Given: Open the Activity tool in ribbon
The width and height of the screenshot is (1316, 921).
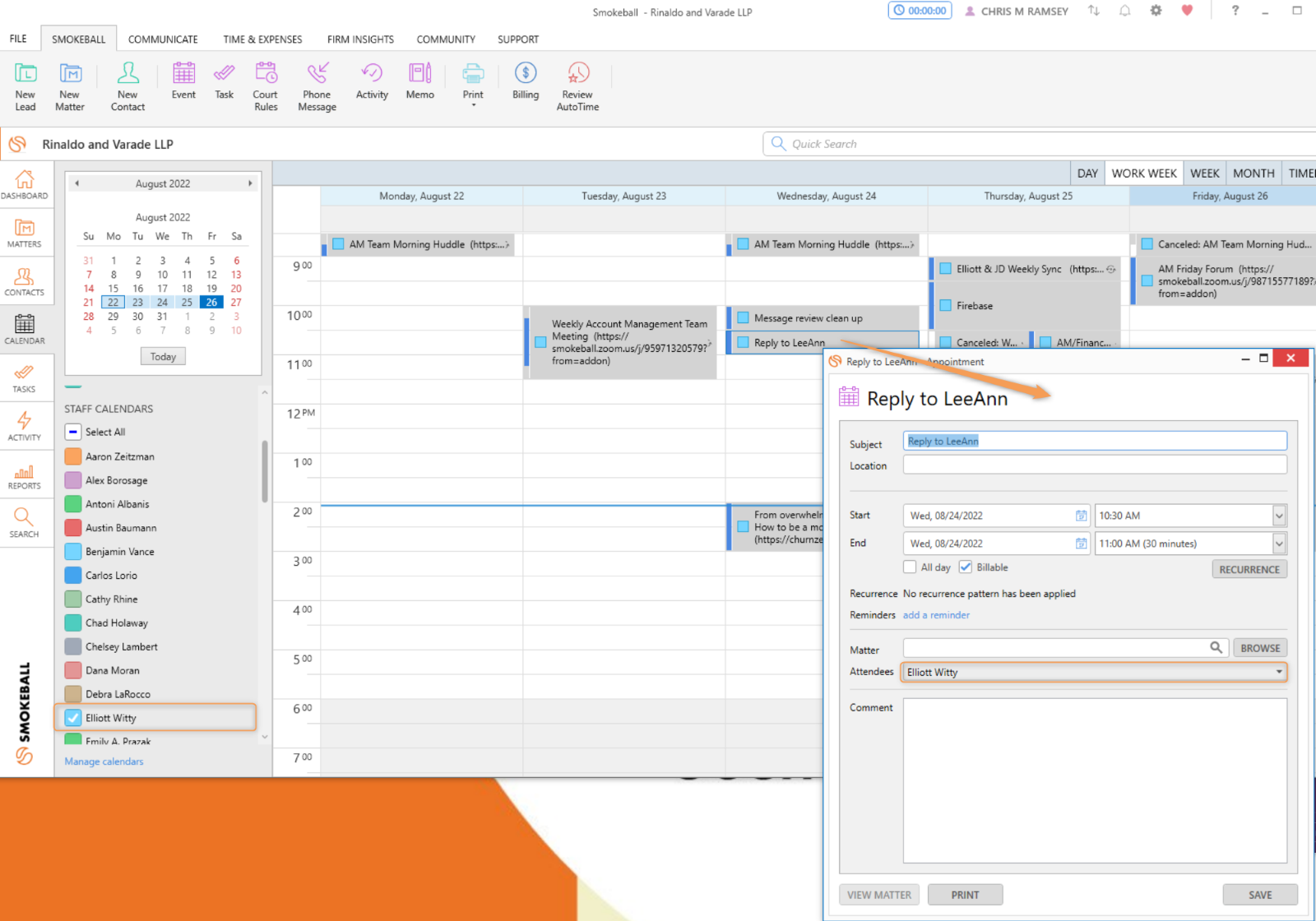Looking at the screenshot, I should pyautogui.click(x=372, y=81).
